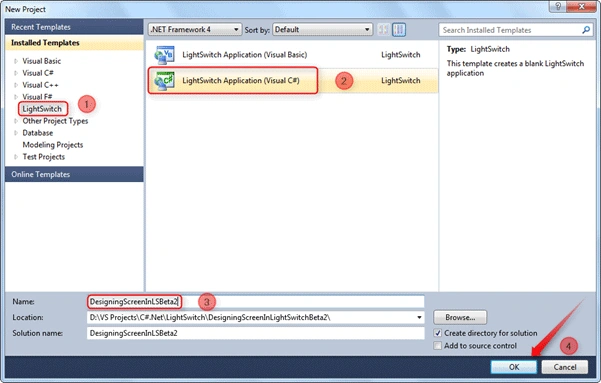Open the Location path dropdown arrow
The height and width of the screenshot is (383, 601).
coord(419,317)
